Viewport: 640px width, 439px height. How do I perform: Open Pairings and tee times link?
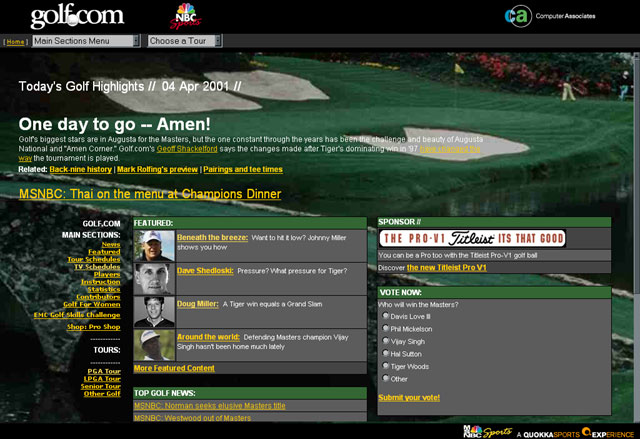pyautogui.click(x=243, y=169)
